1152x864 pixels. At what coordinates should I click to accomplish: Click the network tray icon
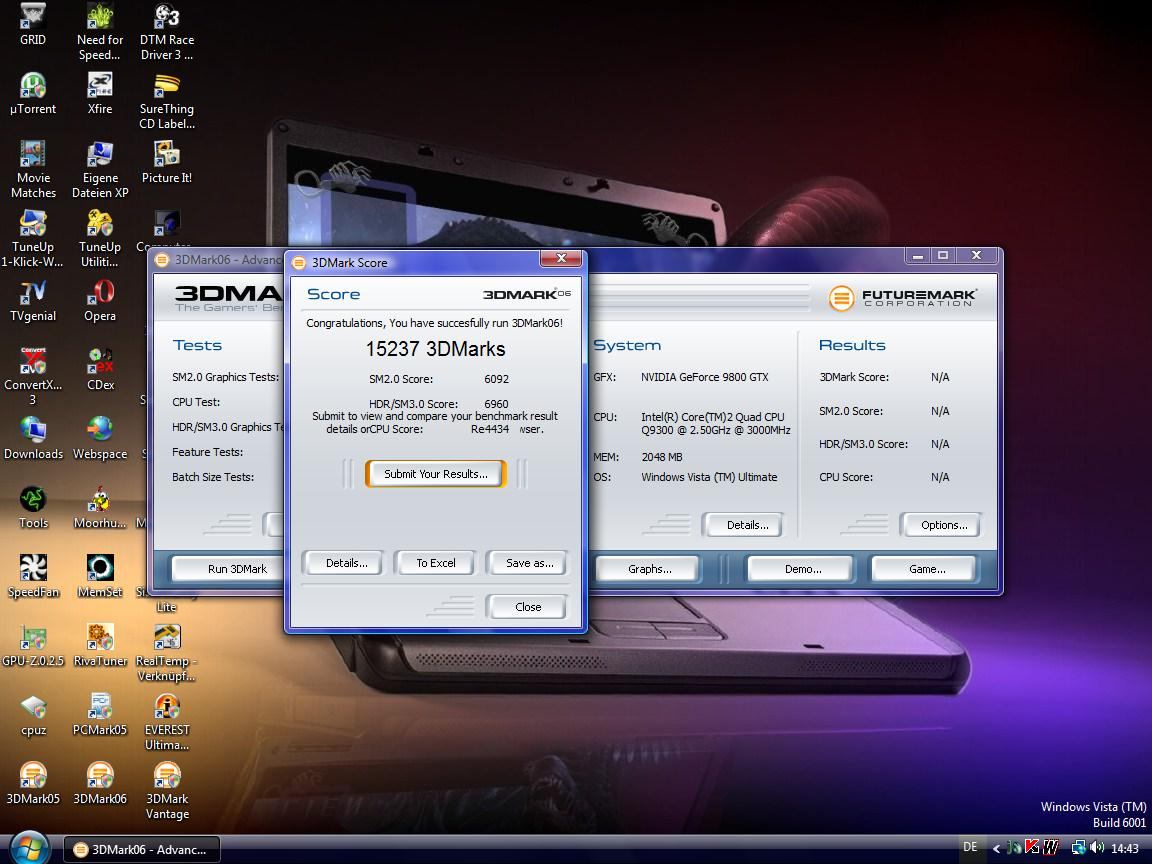pyautogui.click(x=1079, y=848)
